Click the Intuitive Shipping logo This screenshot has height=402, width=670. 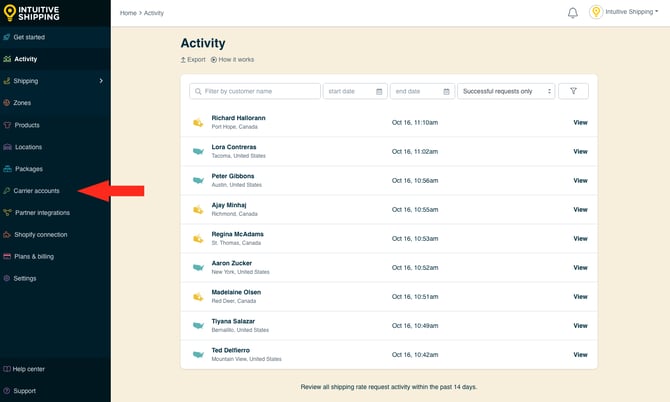point(32,13)
